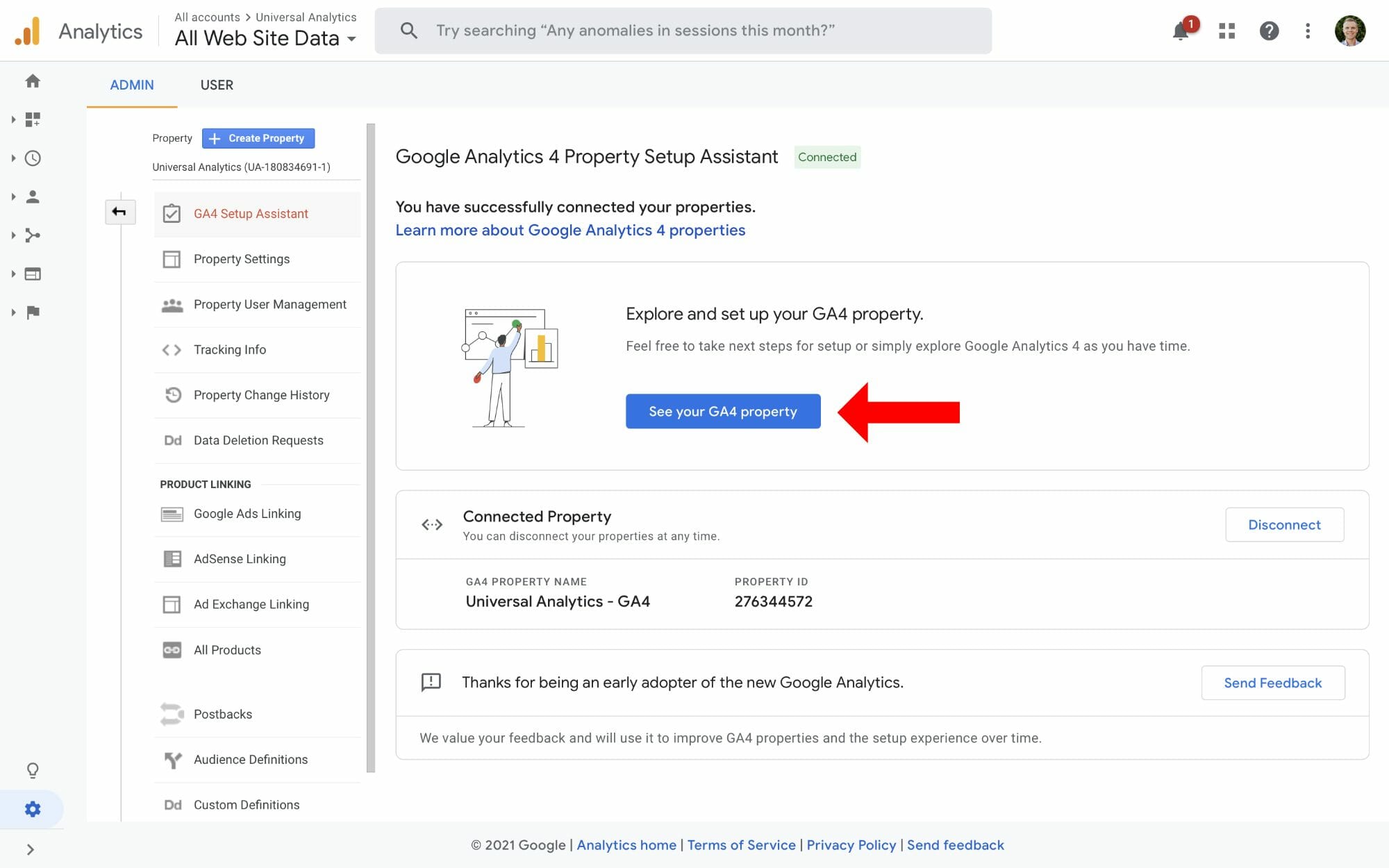
Task: Expand the Audience section arrow
Action: (13, 197)
